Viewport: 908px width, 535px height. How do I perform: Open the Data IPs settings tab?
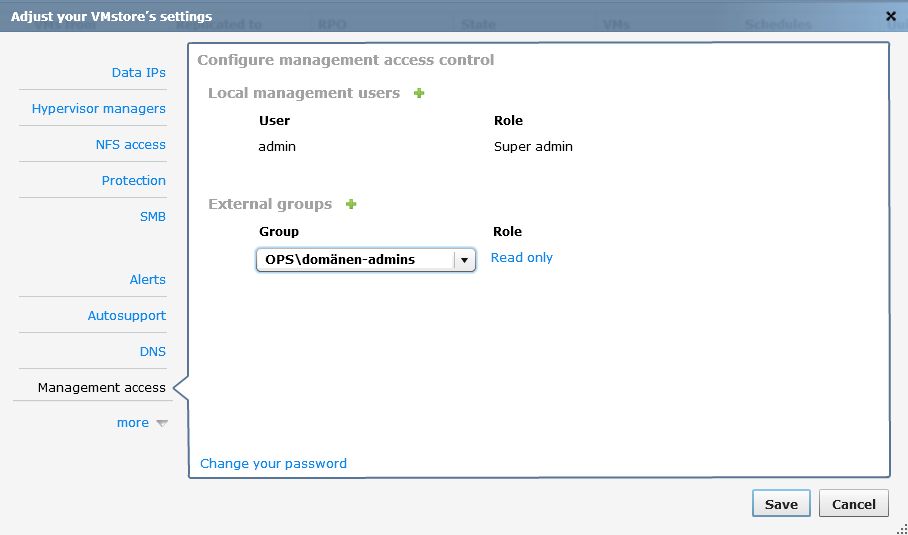138,73
